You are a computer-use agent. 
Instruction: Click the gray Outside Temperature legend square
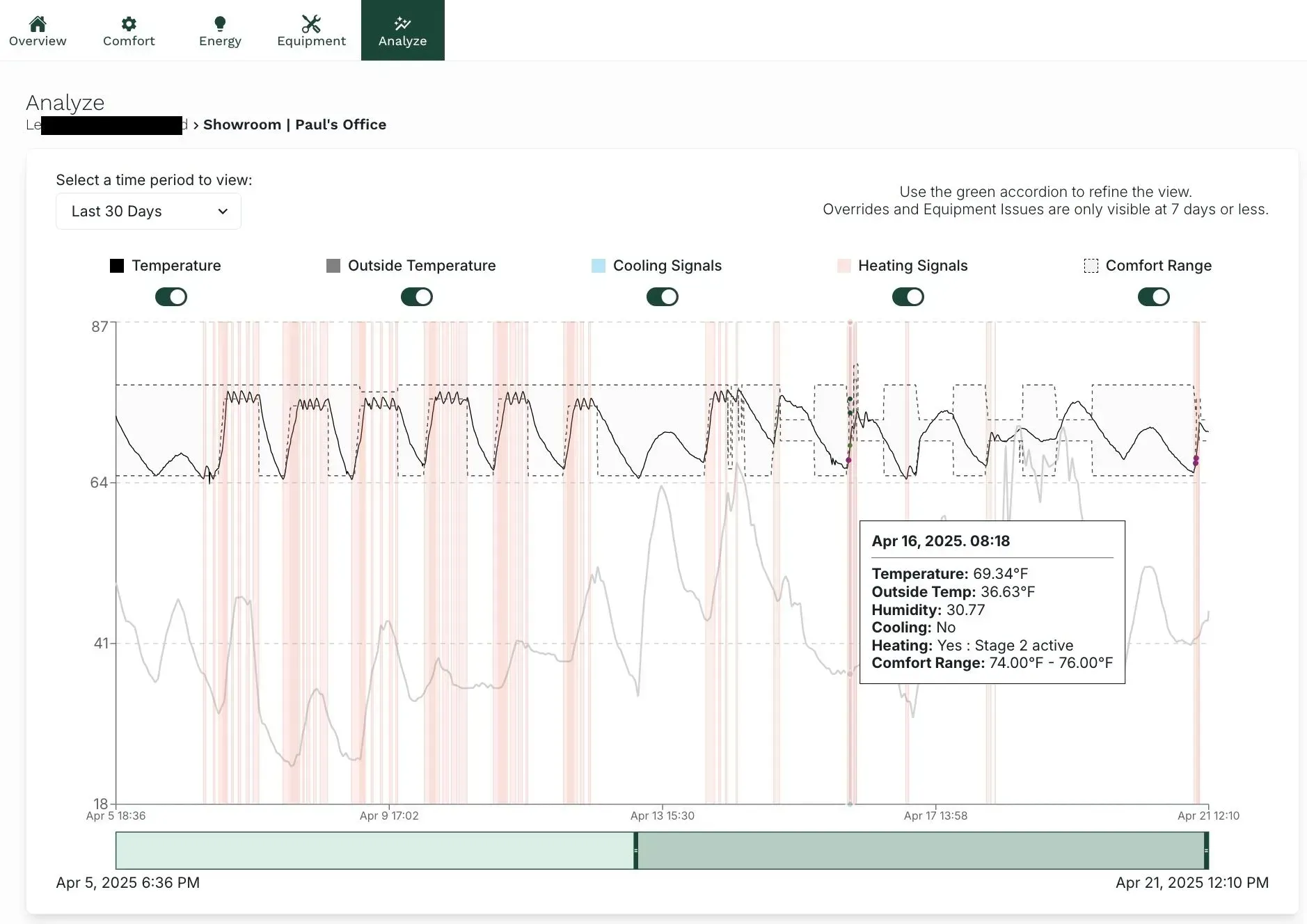point(333,266)
